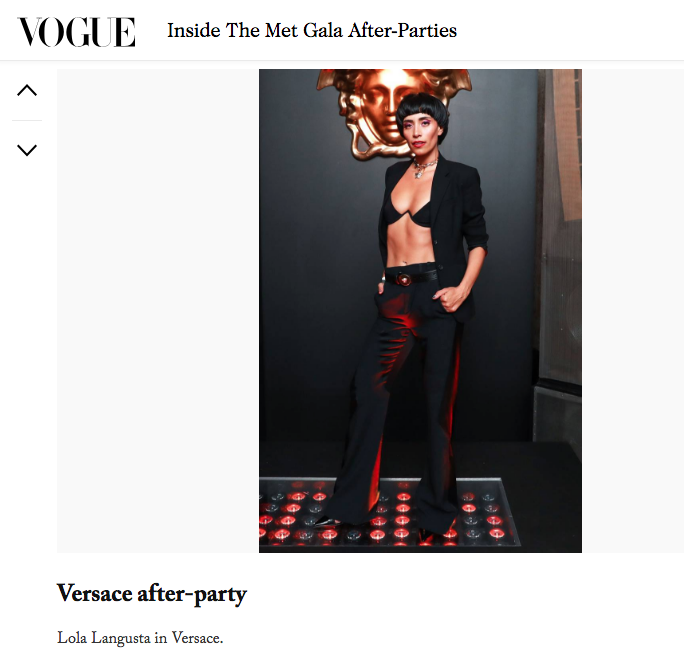Click the blank grey area left of photo
Viewport: 684px width, 651px height.
[x=158, y=311]
